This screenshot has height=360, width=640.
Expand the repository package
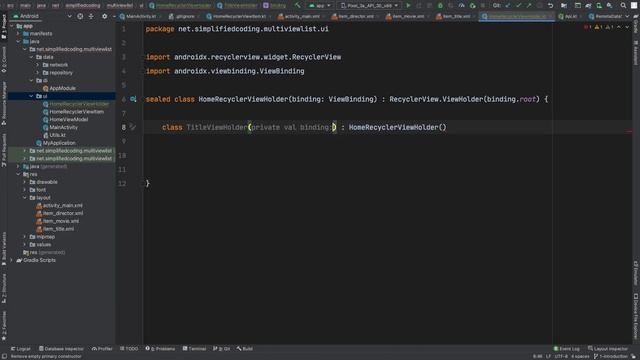coord(38,73)
